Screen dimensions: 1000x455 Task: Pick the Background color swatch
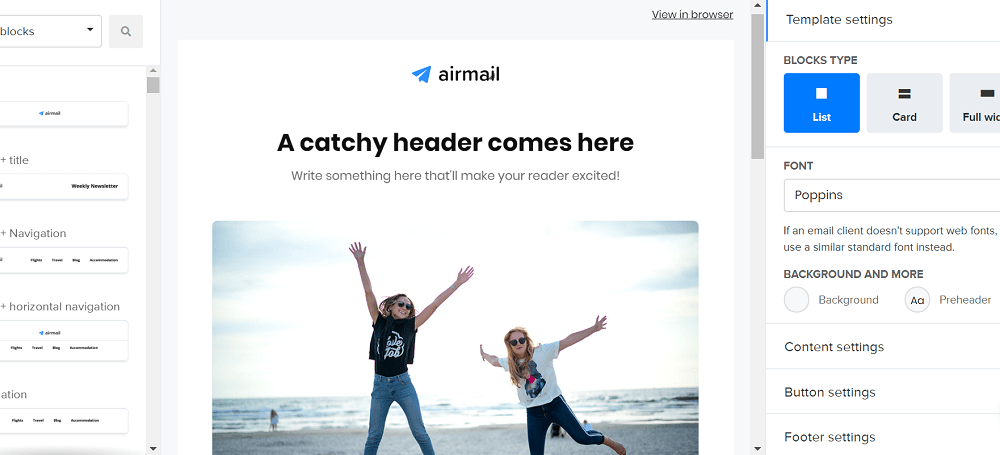point(797,300)
